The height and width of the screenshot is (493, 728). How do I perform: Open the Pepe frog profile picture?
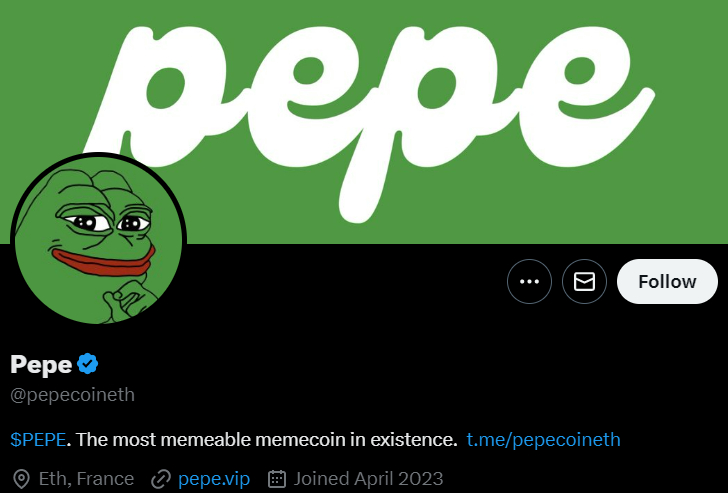coord(98,240)
